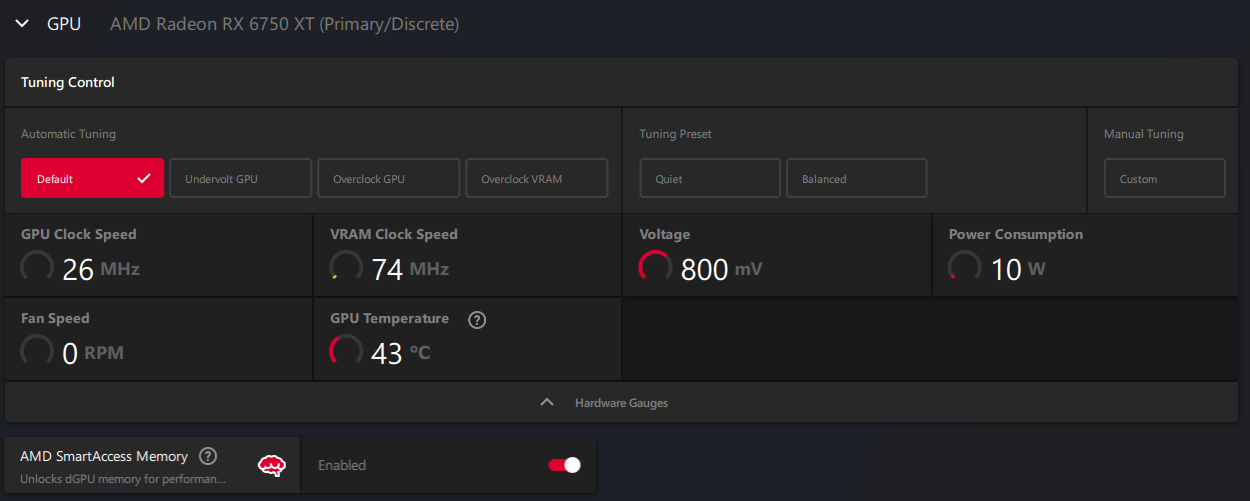Click the AMD Radeon RX 6750 XT title
The image size is (1250, 501).
coord(285,24)
